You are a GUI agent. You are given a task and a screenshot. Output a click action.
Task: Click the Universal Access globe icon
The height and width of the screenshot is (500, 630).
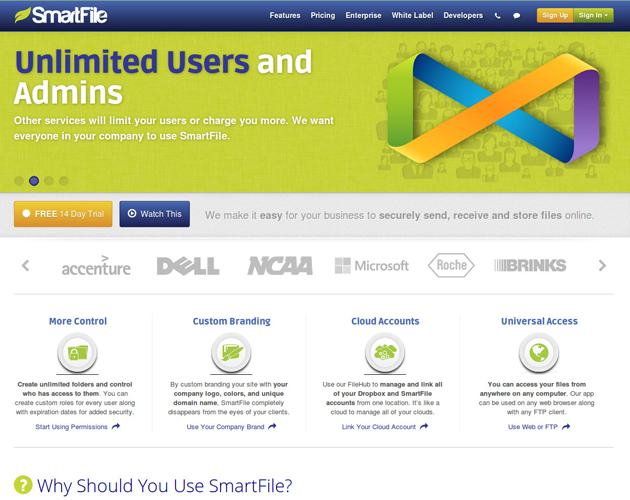[539, 352]
